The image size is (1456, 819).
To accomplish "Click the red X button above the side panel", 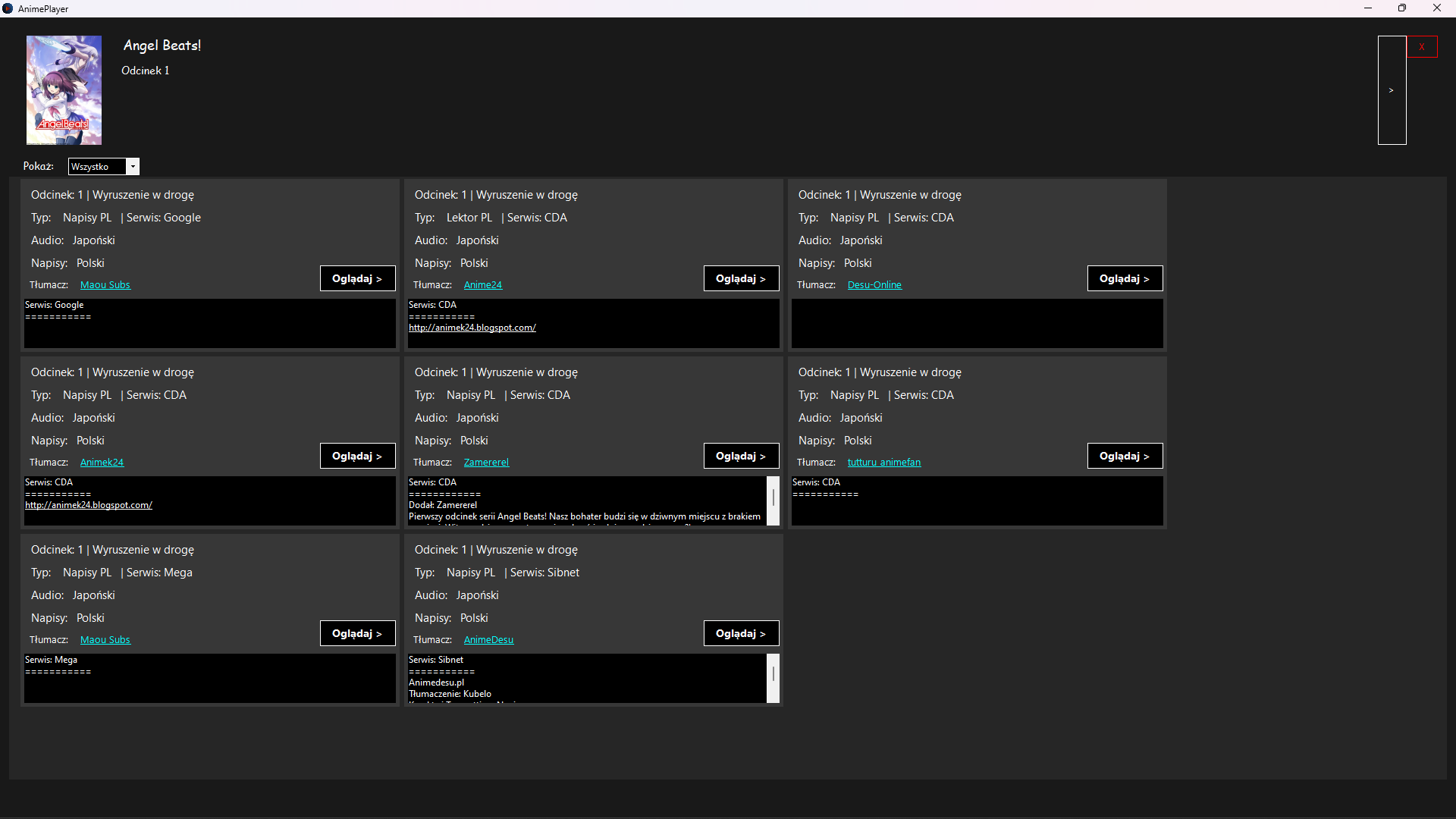I will 1422,46.
